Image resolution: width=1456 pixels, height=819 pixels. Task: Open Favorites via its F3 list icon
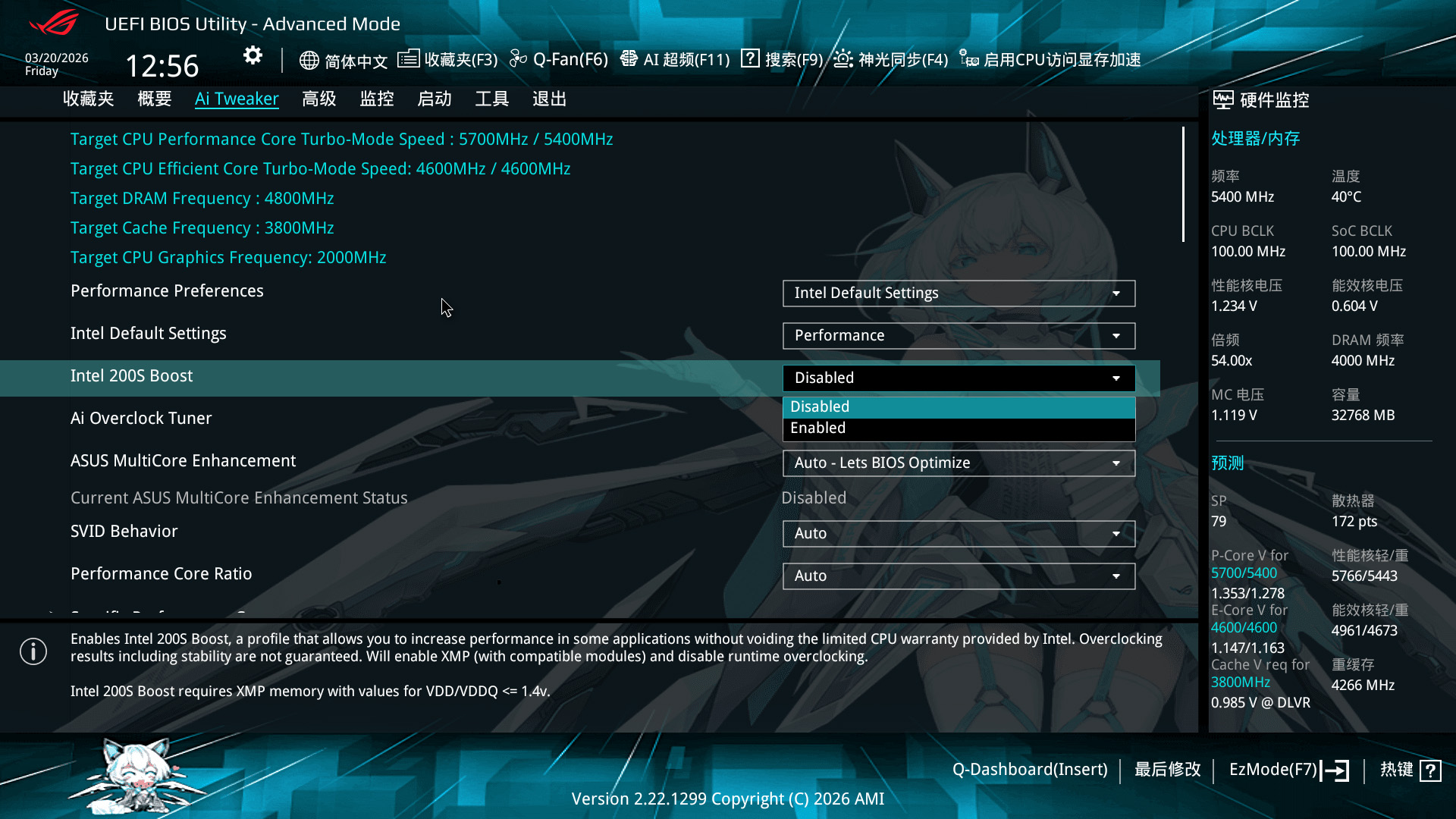[408, 58]
